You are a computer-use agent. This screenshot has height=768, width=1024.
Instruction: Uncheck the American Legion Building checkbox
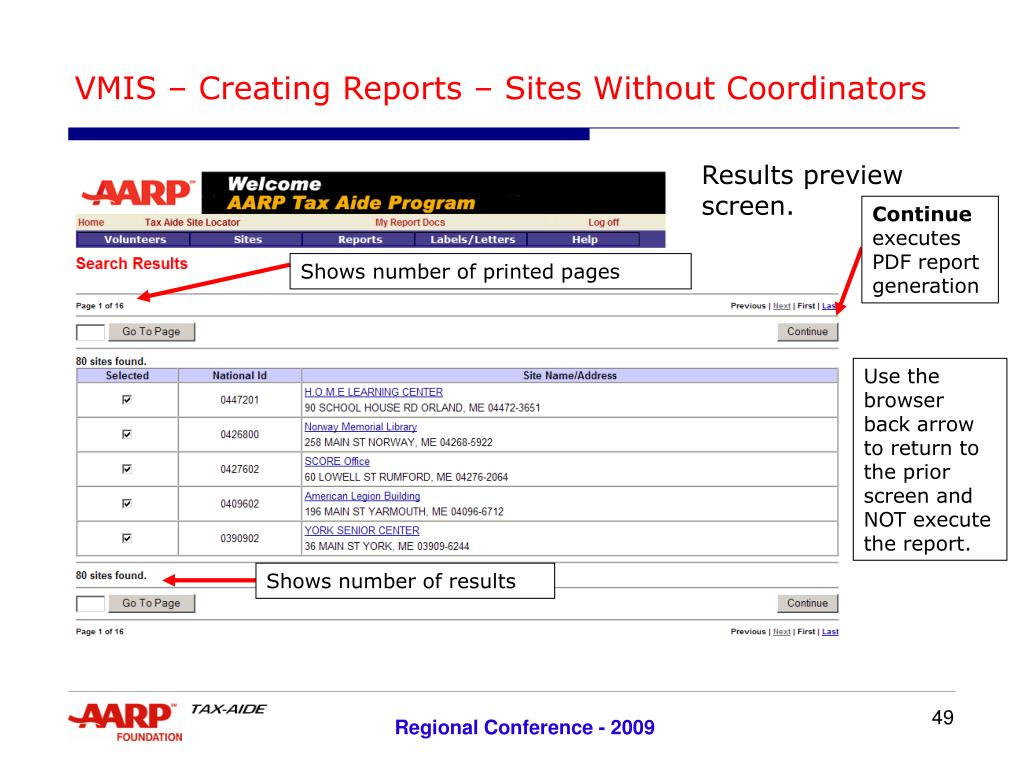[127, 504]
